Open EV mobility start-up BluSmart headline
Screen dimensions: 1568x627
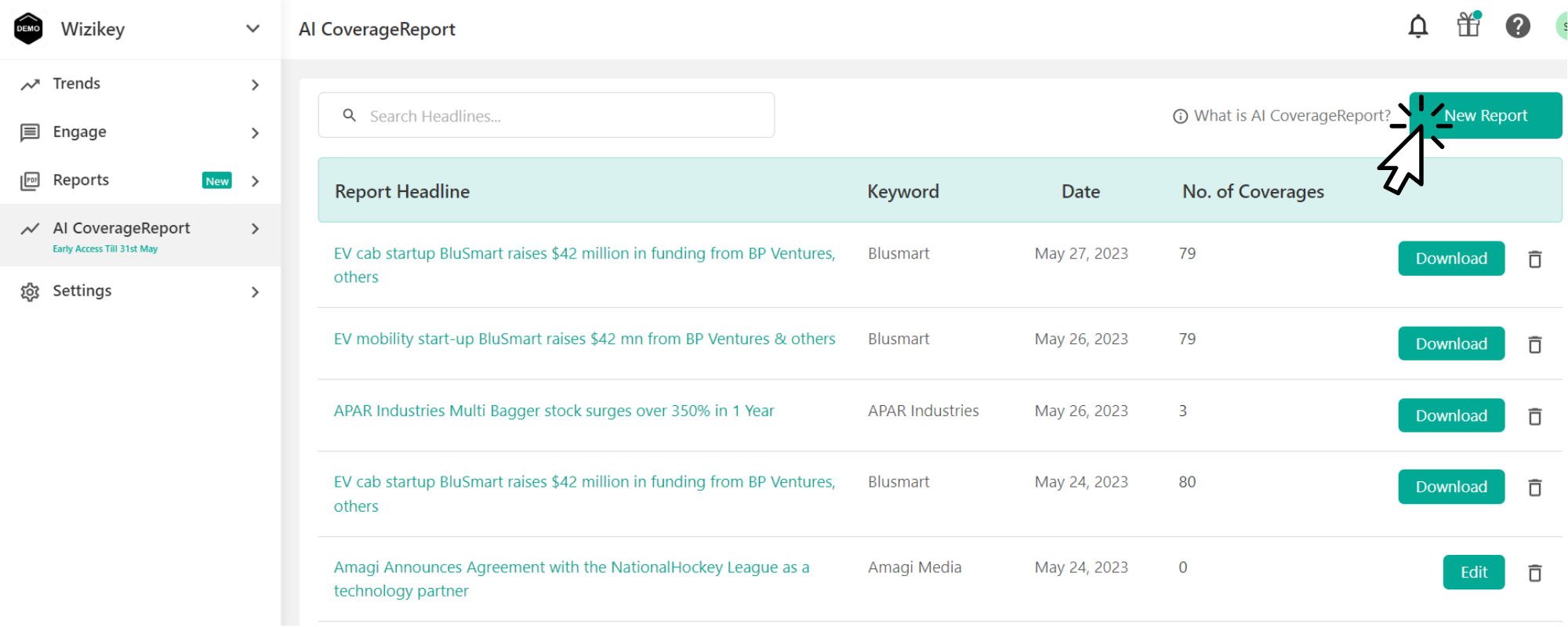coord(584,339)
